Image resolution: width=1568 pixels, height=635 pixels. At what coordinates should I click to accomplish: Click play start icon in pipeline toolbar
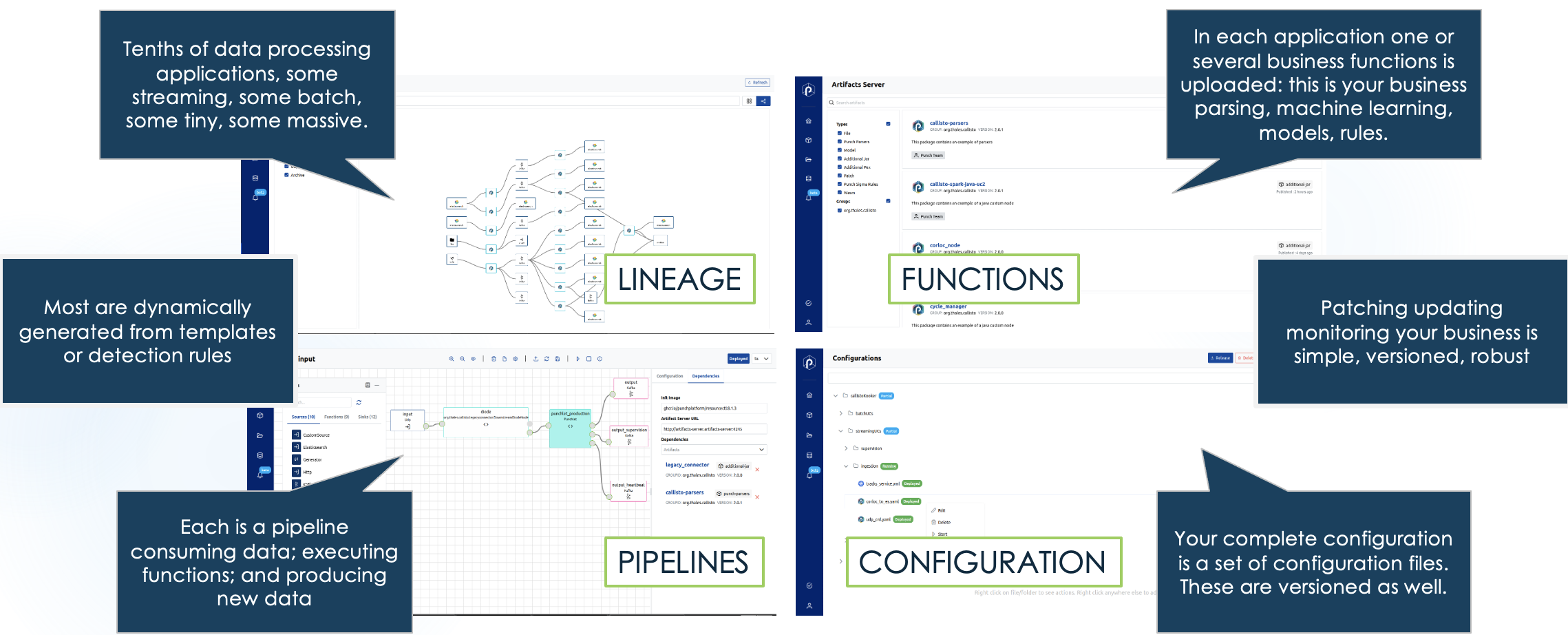click(578, 359)
